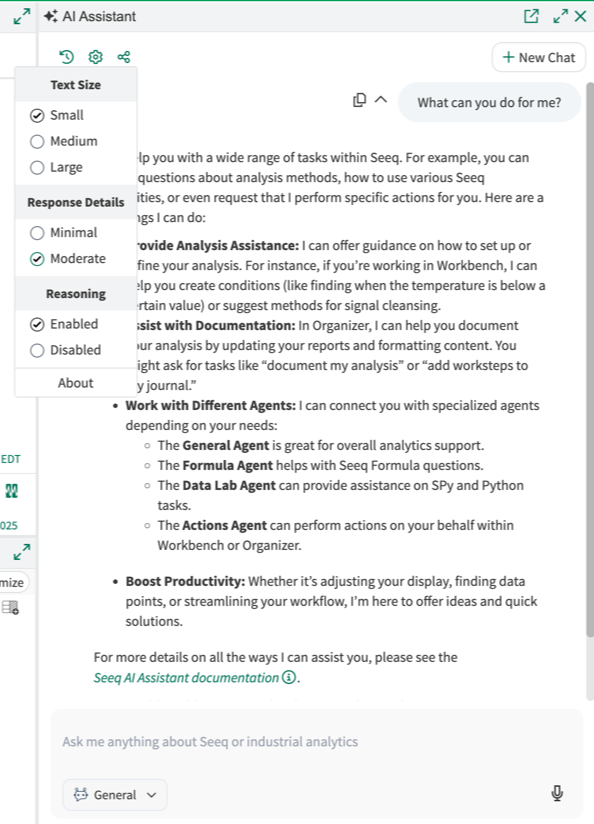Open AI Assistant in new window icon
594x824 pixels.
point(531,16)
